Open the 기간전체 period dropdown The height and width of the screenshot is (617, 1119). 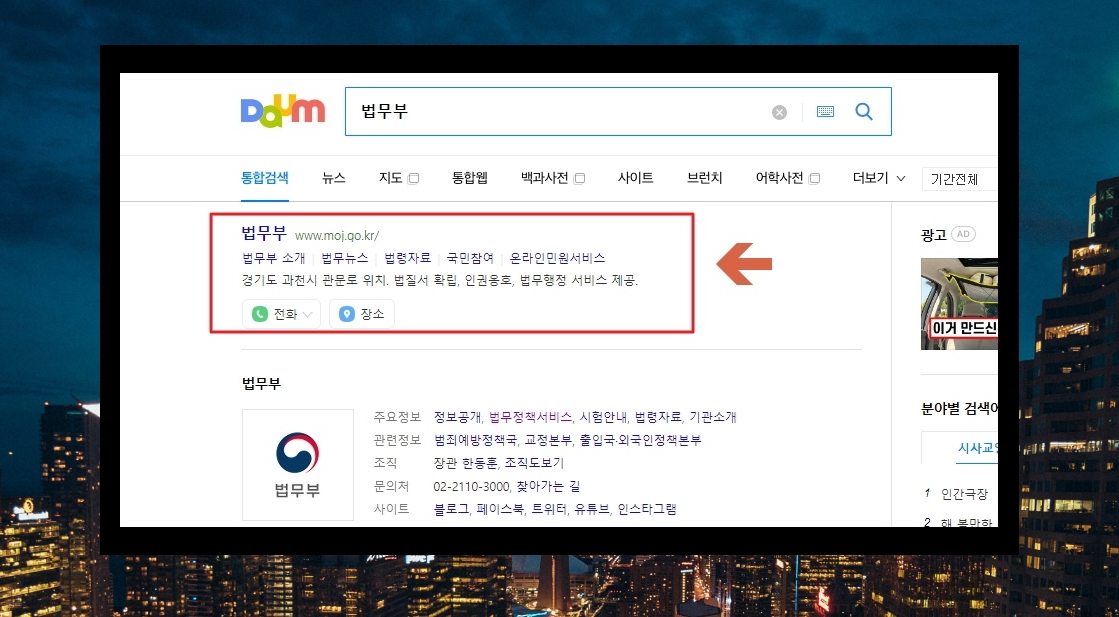959,179
